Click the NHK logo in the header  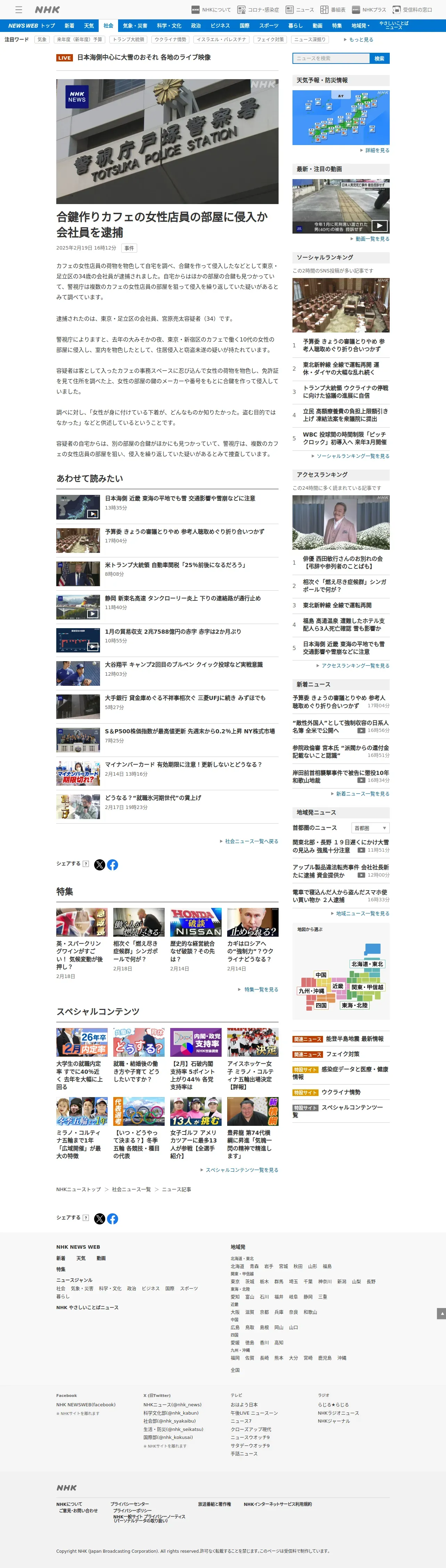[47, 10]
